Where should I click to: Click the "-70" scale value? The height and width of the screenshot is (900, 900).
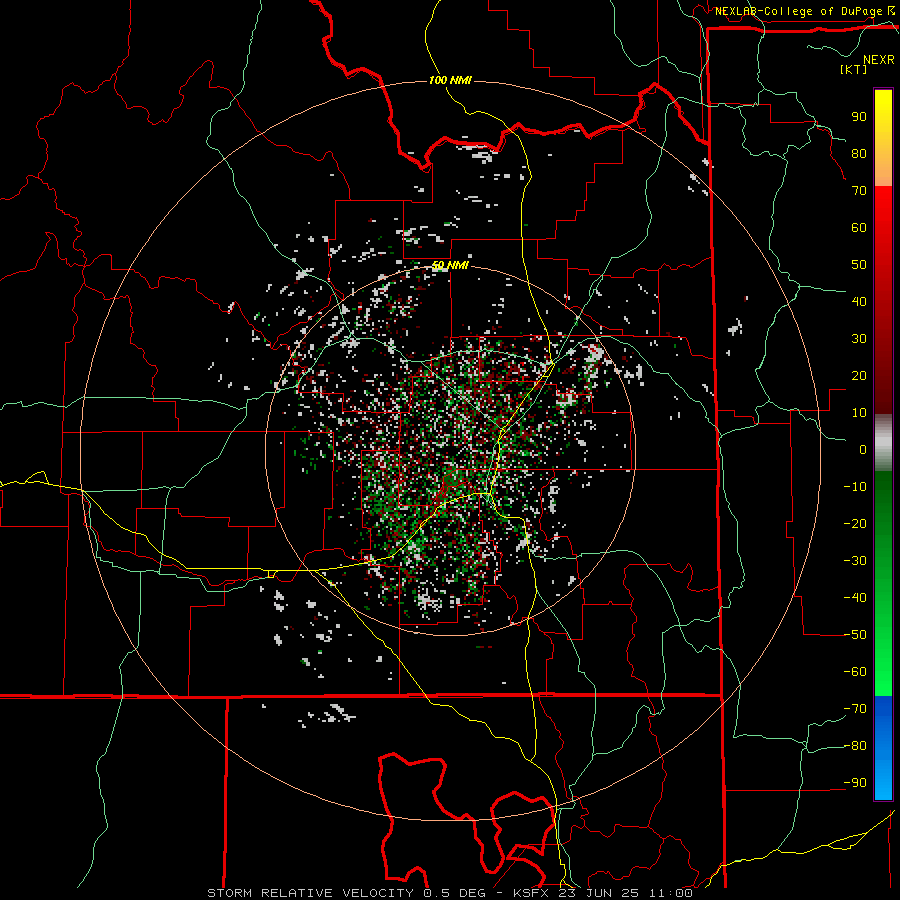855,709
